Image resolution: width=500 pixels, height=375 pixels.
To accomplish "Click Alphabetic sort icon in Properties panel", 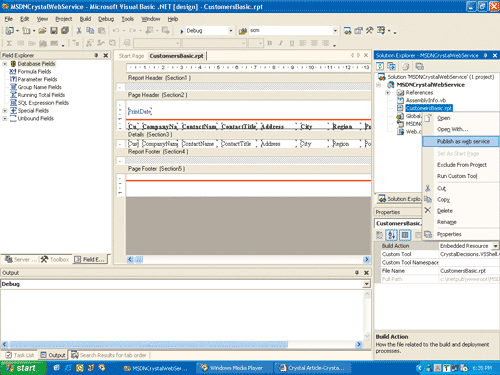I will tap(391, 235).
